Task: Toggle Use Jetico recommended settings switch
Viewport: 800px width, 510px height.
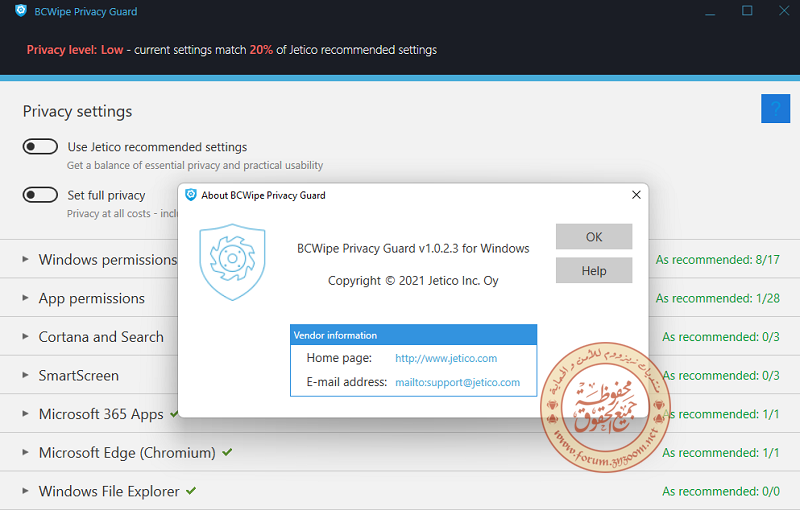Action: [40, 147]
